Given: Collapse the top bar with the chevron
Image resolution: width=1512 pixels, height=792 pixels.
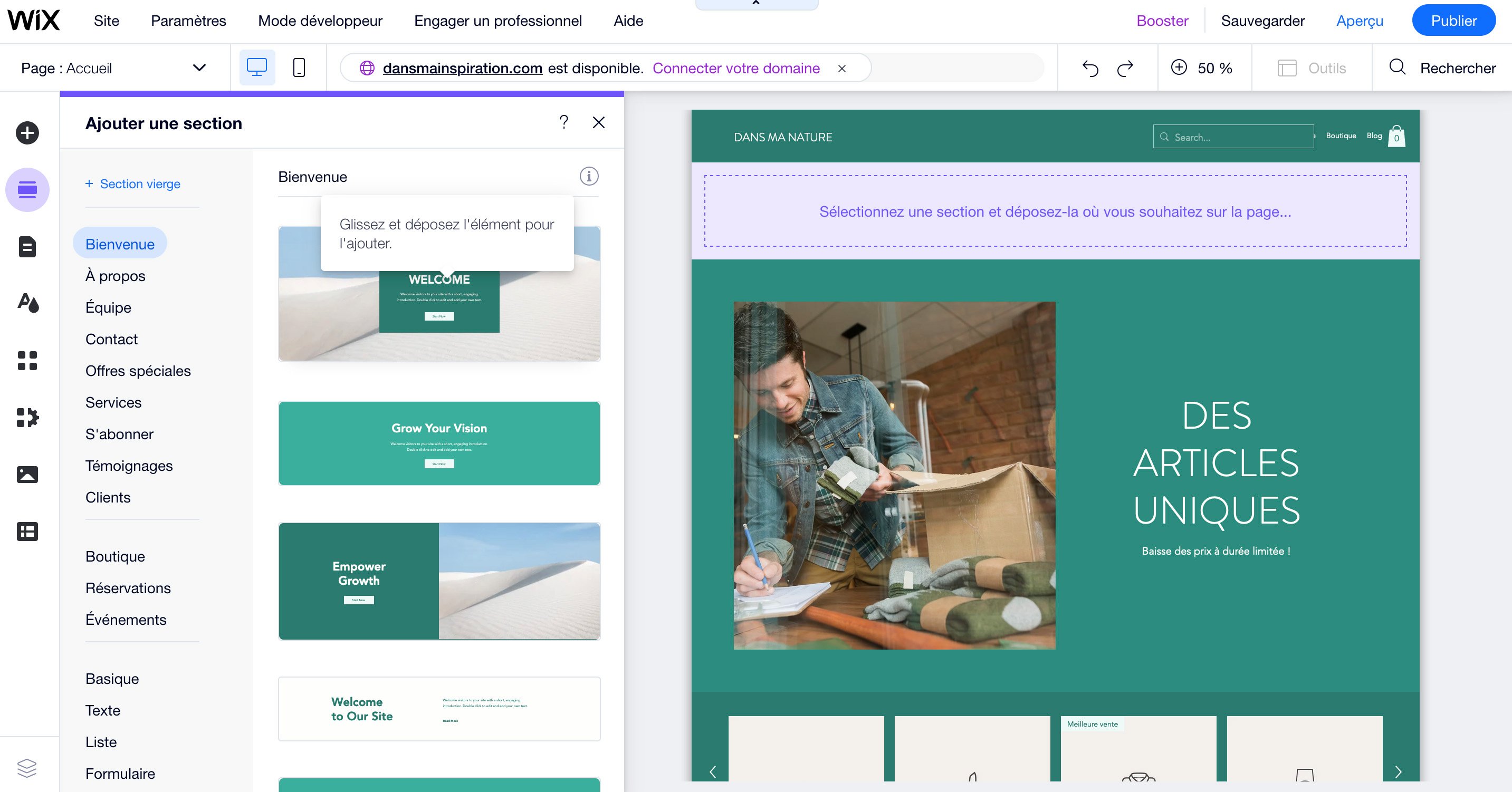Looking at the screenshot, I should (x=756, y=4).
